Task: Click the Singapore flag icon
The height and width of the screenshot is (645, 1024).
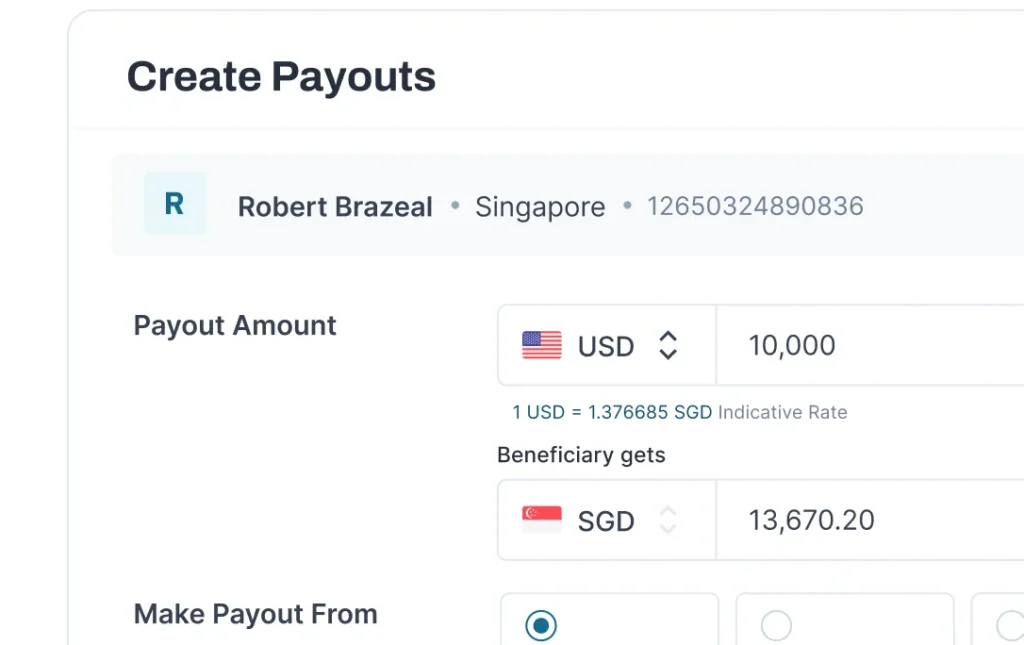Action: [541, 520]
